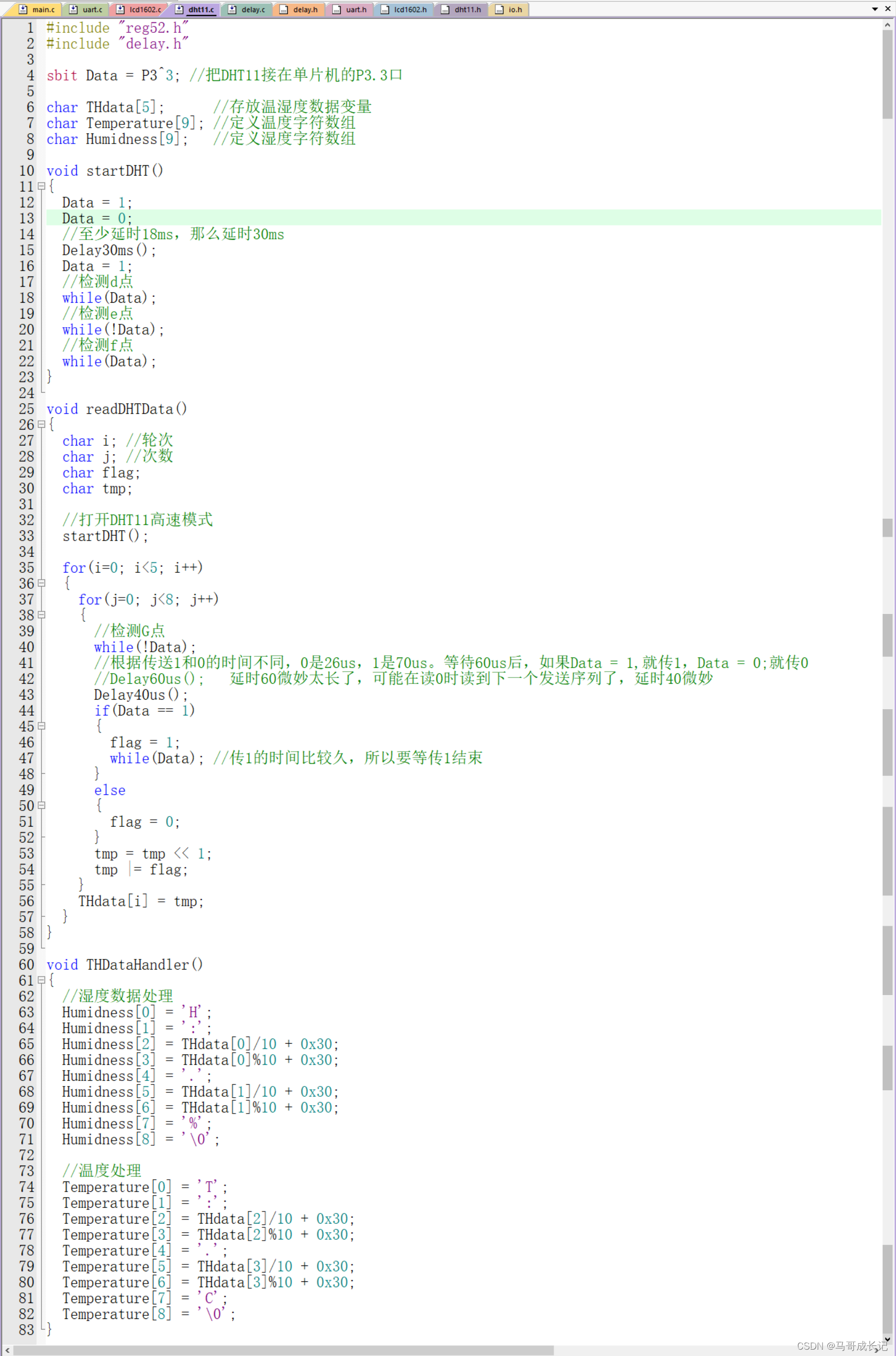Click 'void startDHT()' declaration

pyautogui.click(x=105, y=171)
